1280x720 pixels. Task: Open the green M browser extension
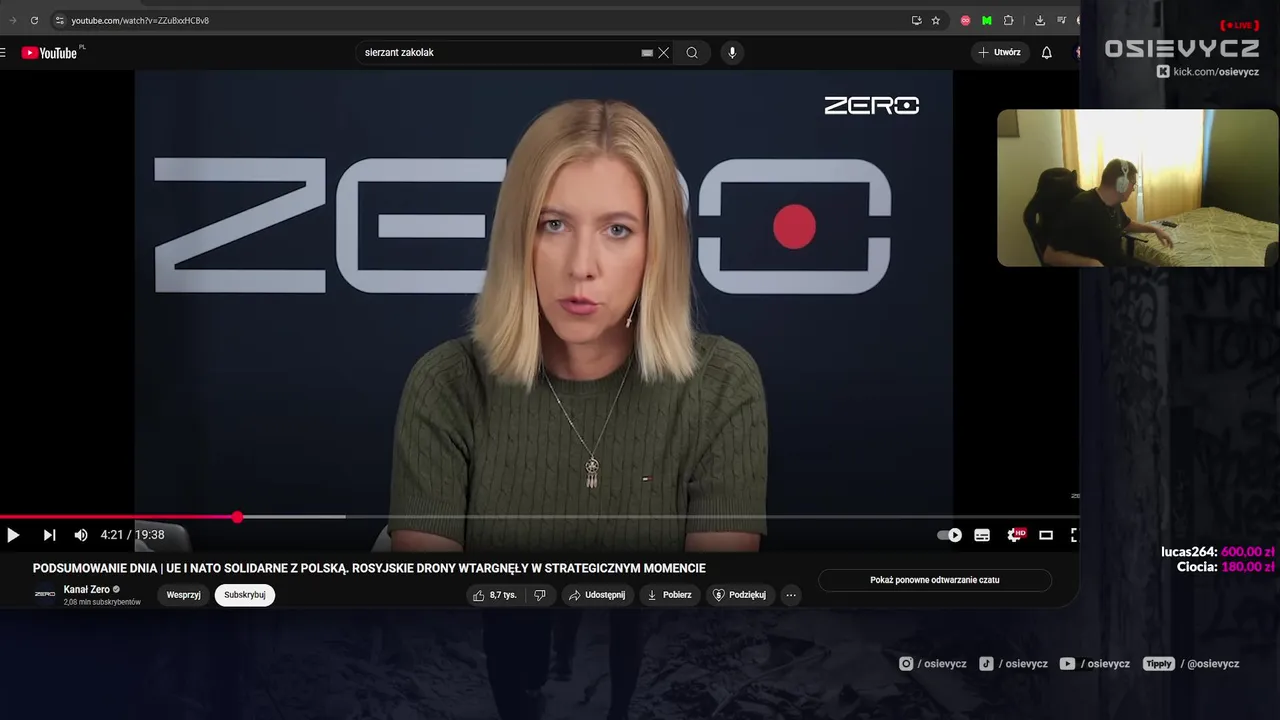click(987, 20)
